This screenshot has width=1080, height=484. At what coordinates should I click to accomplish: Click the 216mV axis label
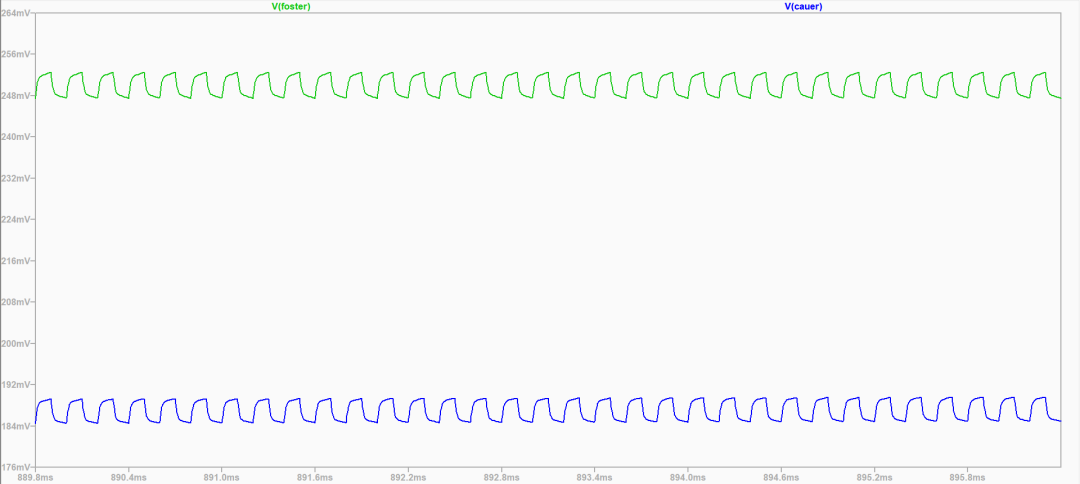pos(14,261)
